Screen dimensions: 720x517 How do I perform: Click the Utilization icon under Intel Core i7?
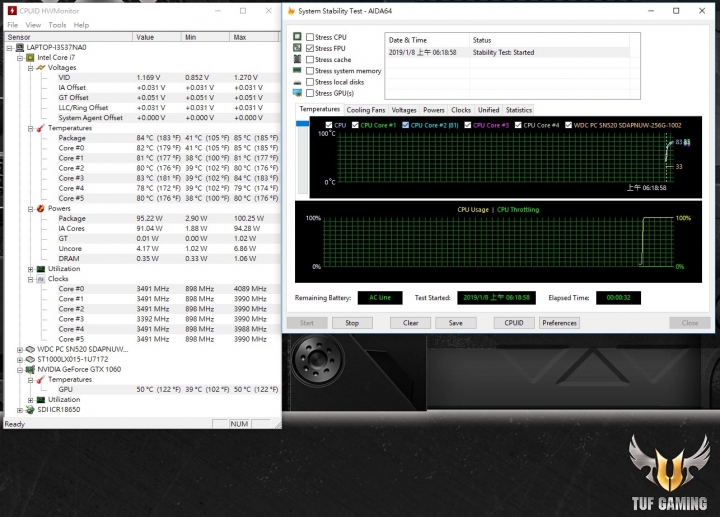click(41, 269)
